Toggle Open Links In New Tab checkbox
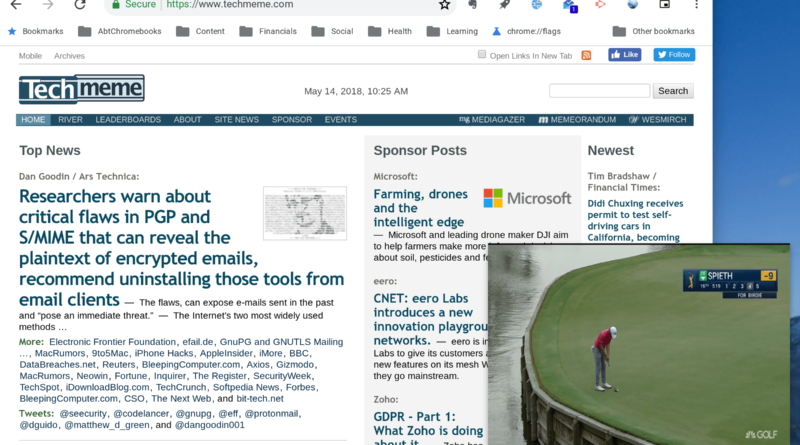Image resolution: width=800 pixels, height=445 pixels. [482, 54]
